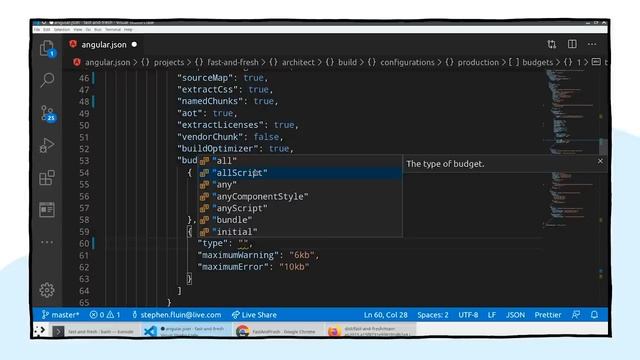Click the Prettier status bar item

point(548,315)
